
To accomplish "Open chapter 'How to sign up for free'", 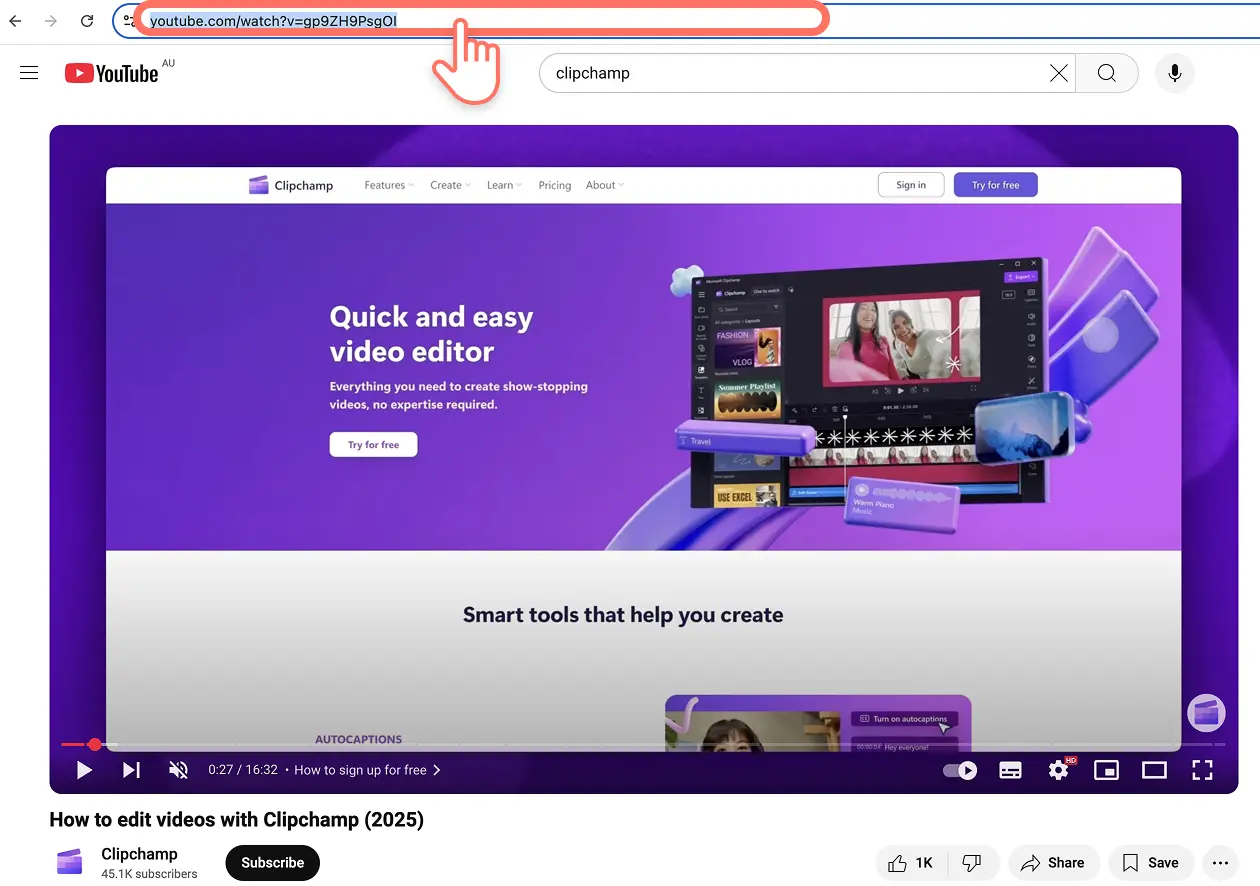I will (367, 770).
